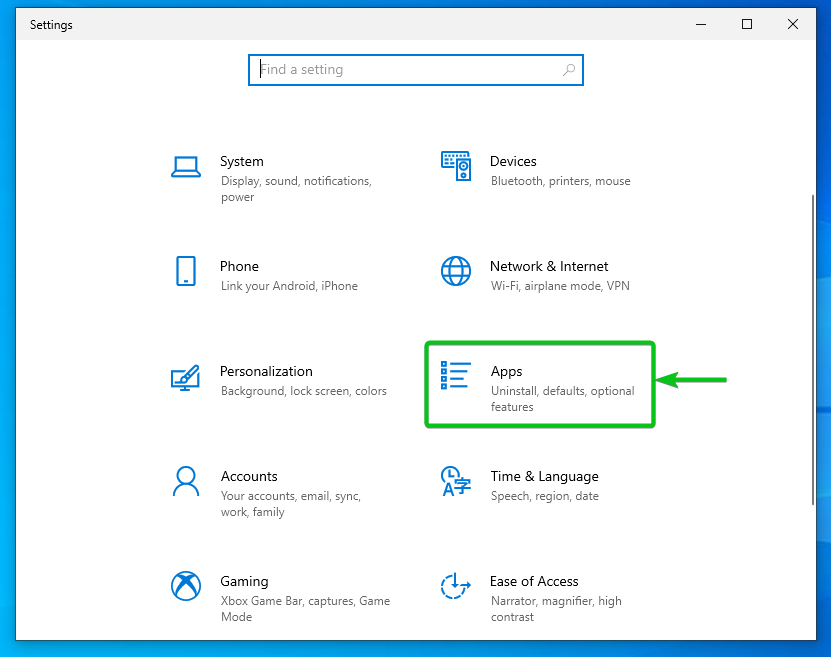Open the System settings label
The image size is (831, 657).
[x=242, y=161]
